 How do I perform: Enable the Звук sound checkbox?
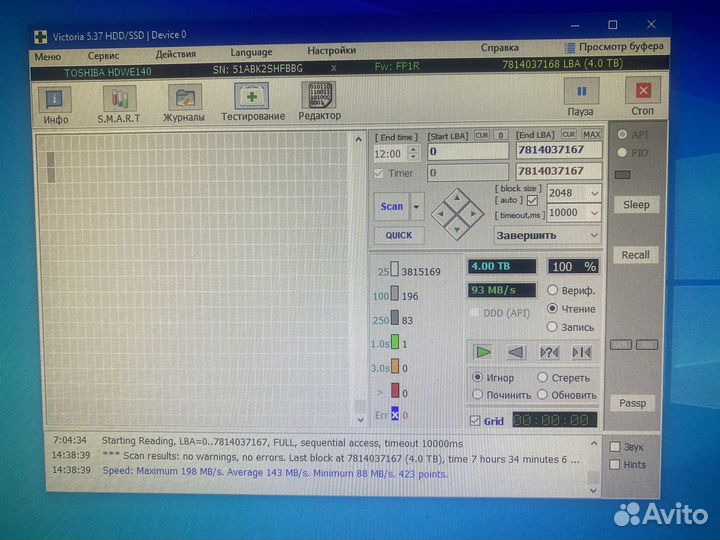615,447
